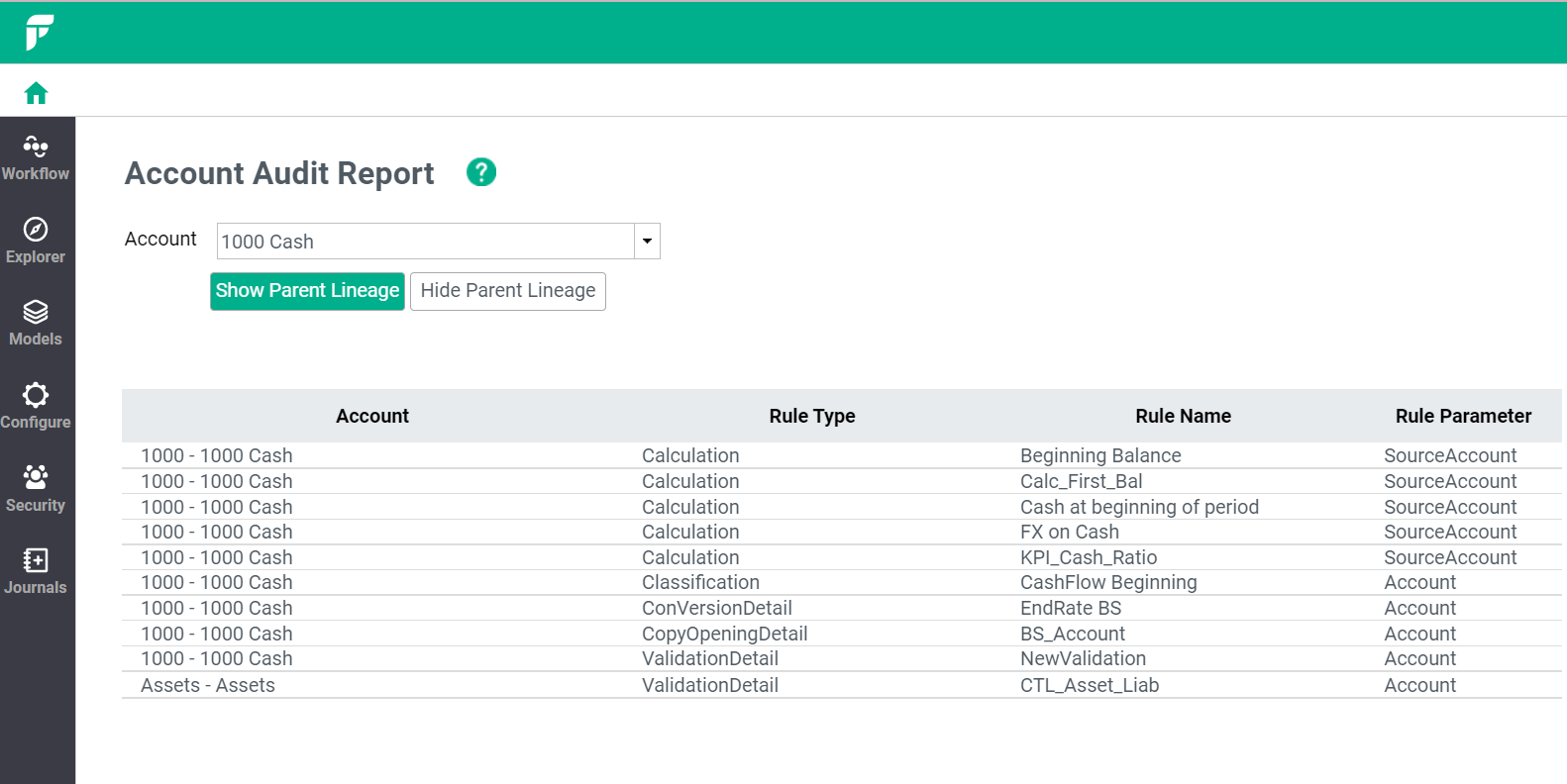Open the Models layers icon
The height and width of the screenshot is (784, 1567).
coord(36,312)
